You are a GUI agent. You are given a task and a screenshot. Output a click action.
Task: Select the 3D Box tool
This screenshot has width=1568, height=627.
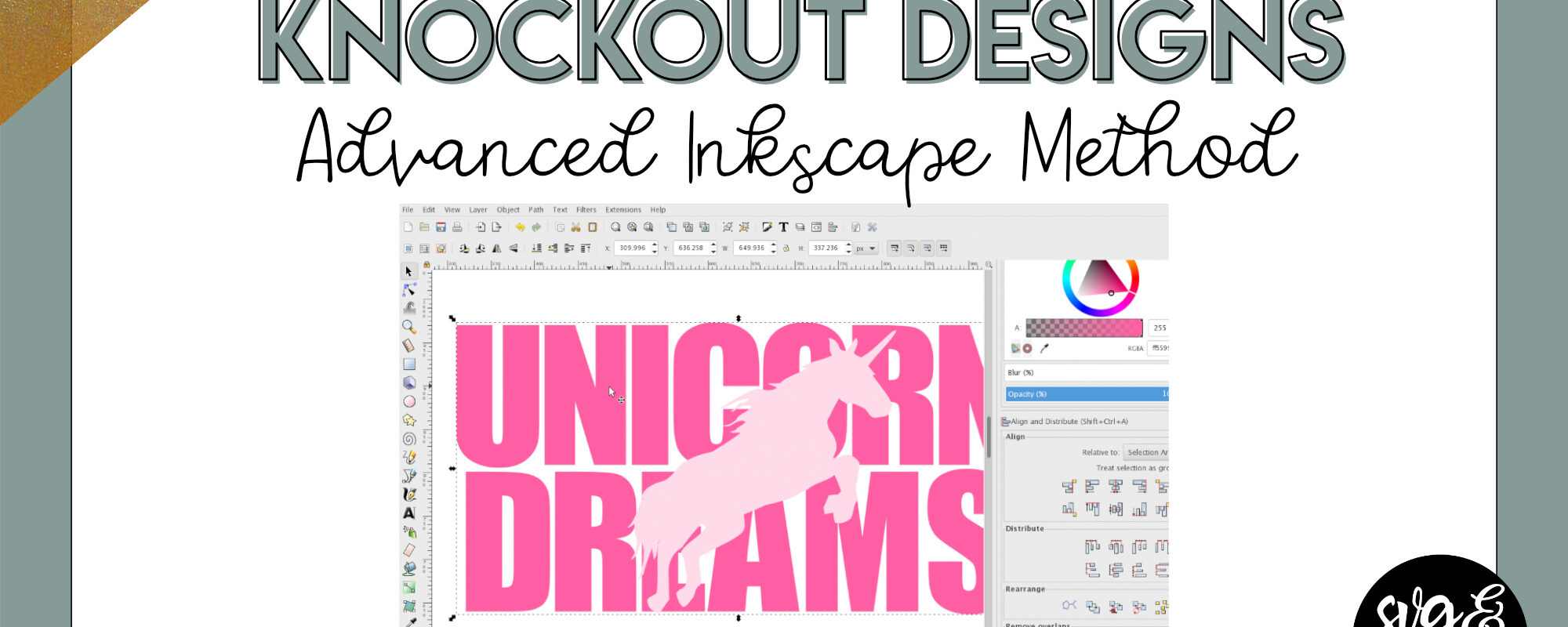408,382
